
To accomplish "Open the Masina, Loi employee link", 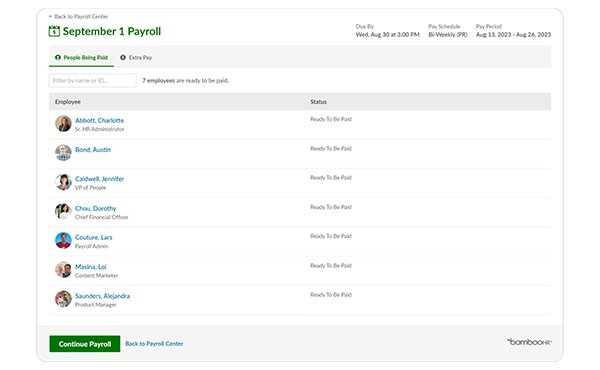I will pos(91,267).
